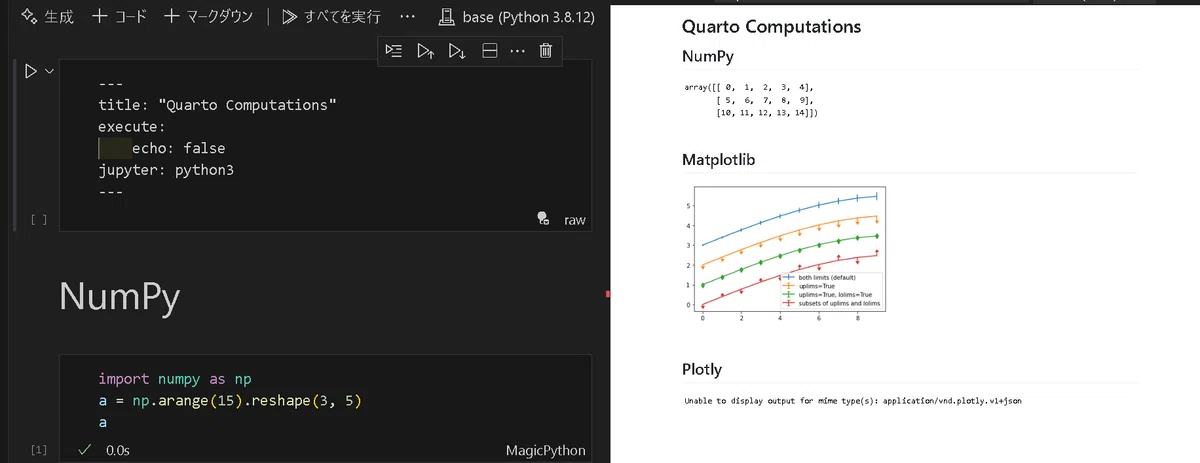Click the array output text in preview
The image size is (1200, 463).
pos(751,101)
